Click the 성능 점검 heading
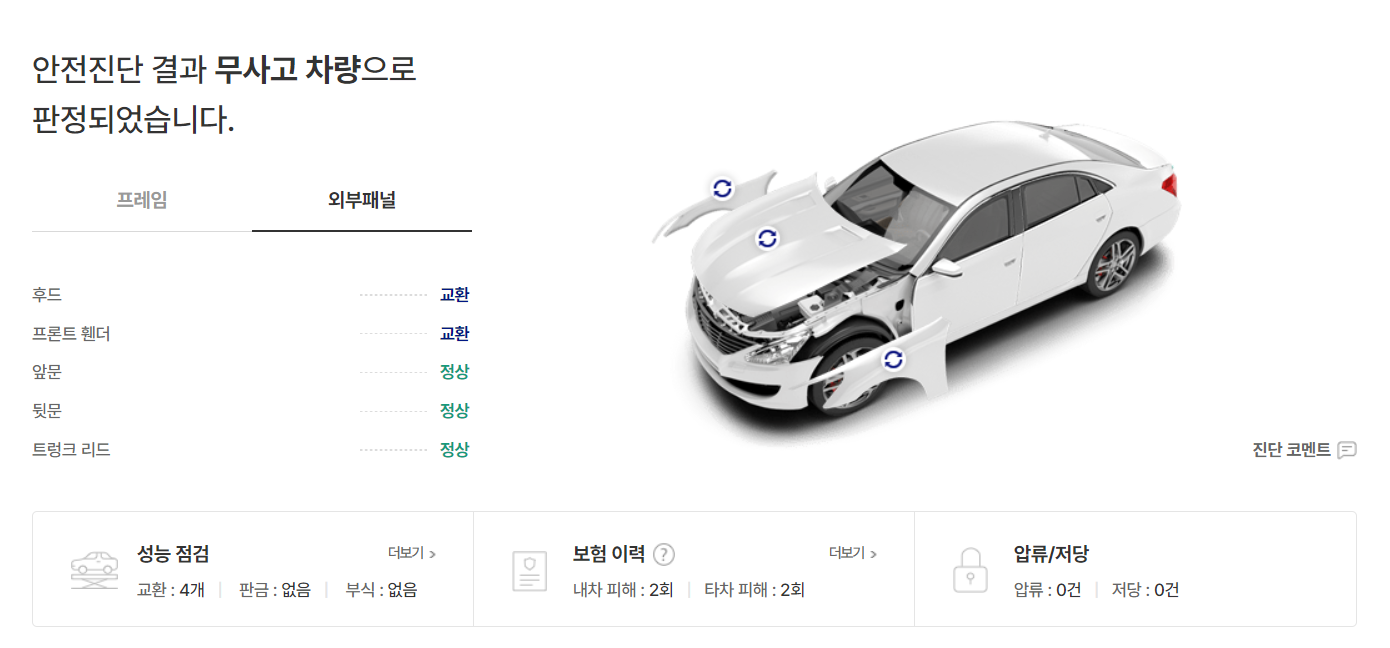Viewport: 1390px width, 648px height. coord(173,554)
